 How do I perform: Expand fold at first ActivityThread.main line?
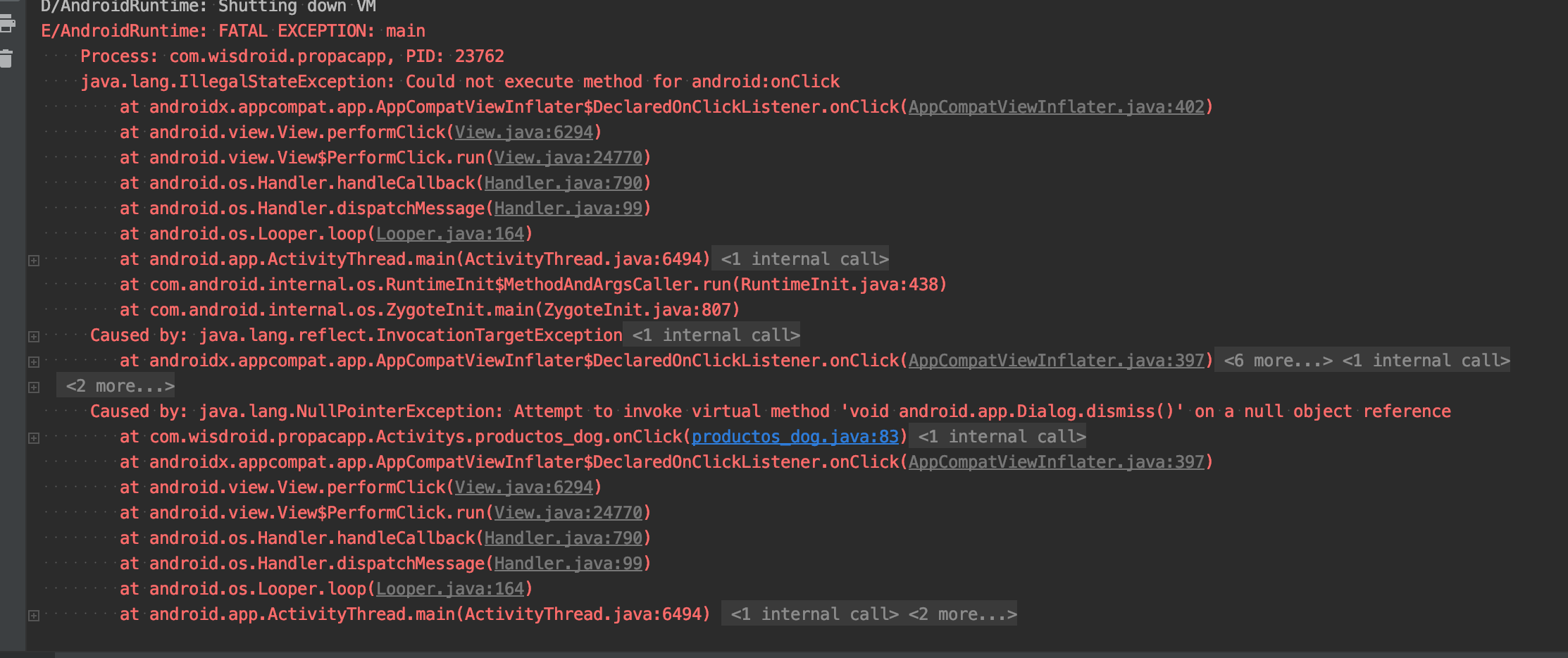pyautogui.click(x=33, y=261)
